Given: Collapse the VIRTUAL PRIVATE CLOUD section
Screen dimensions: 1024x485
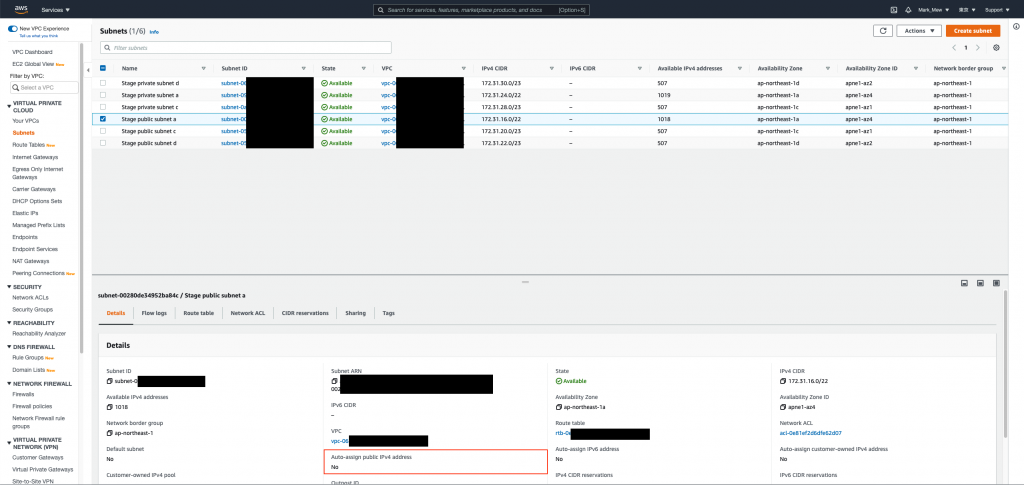Looking at the screenshot, I should 9,104.
